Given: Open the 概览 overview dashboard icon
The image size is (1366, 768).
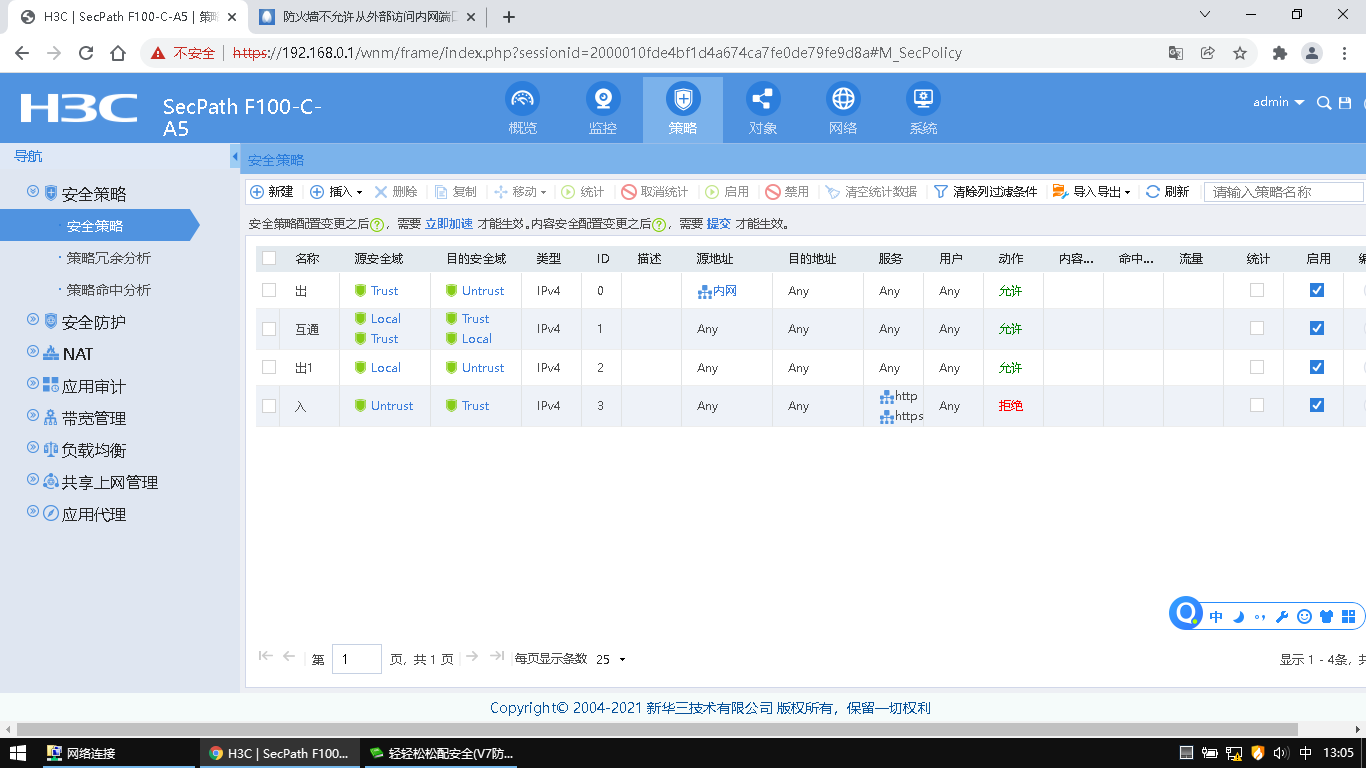Looking at the screenshot, I should point(522,100).
